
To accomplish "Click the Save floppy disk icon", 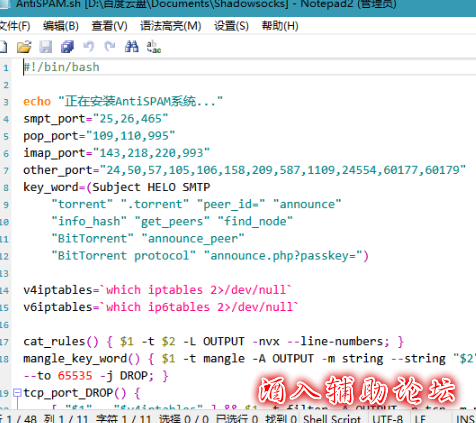I will pos(46,47).
